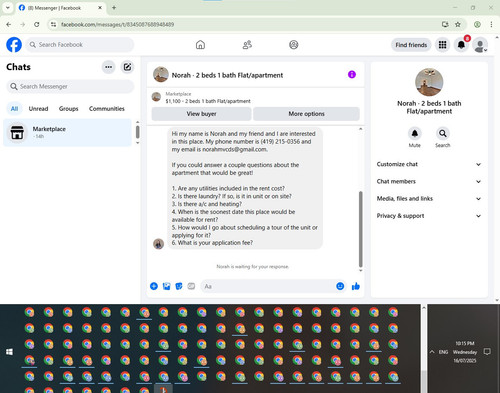Click the Marketplace storefront icon in chat list
The height and width of the screenshot is (393, 500).
pyautogui.click(x=17, y=132)
